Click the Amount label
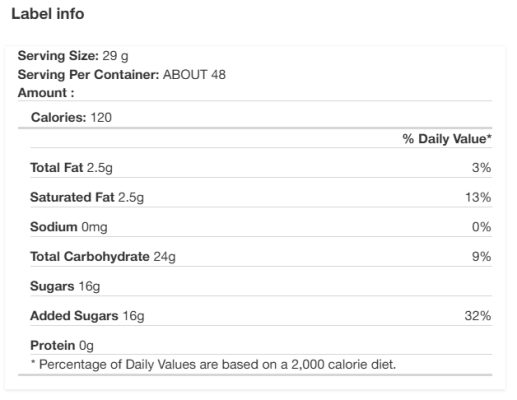 (x=46, y=93)
